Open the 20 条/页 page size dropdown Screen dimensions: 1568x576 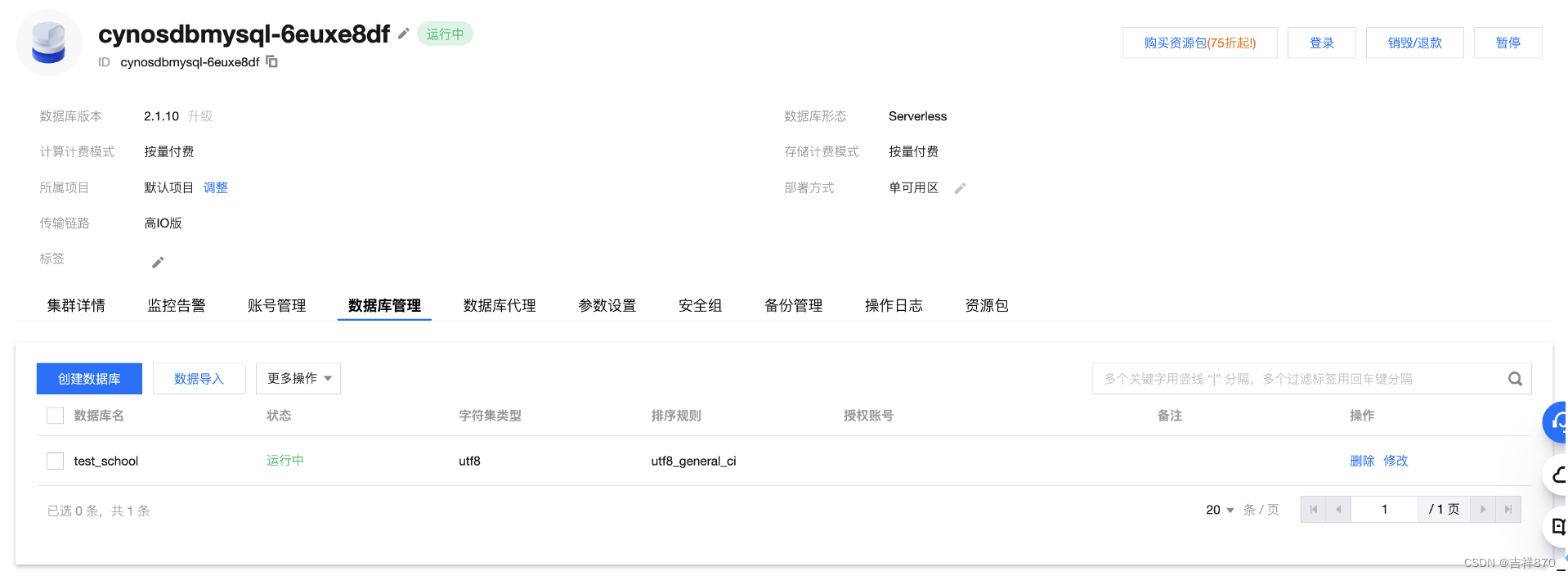1220,510
